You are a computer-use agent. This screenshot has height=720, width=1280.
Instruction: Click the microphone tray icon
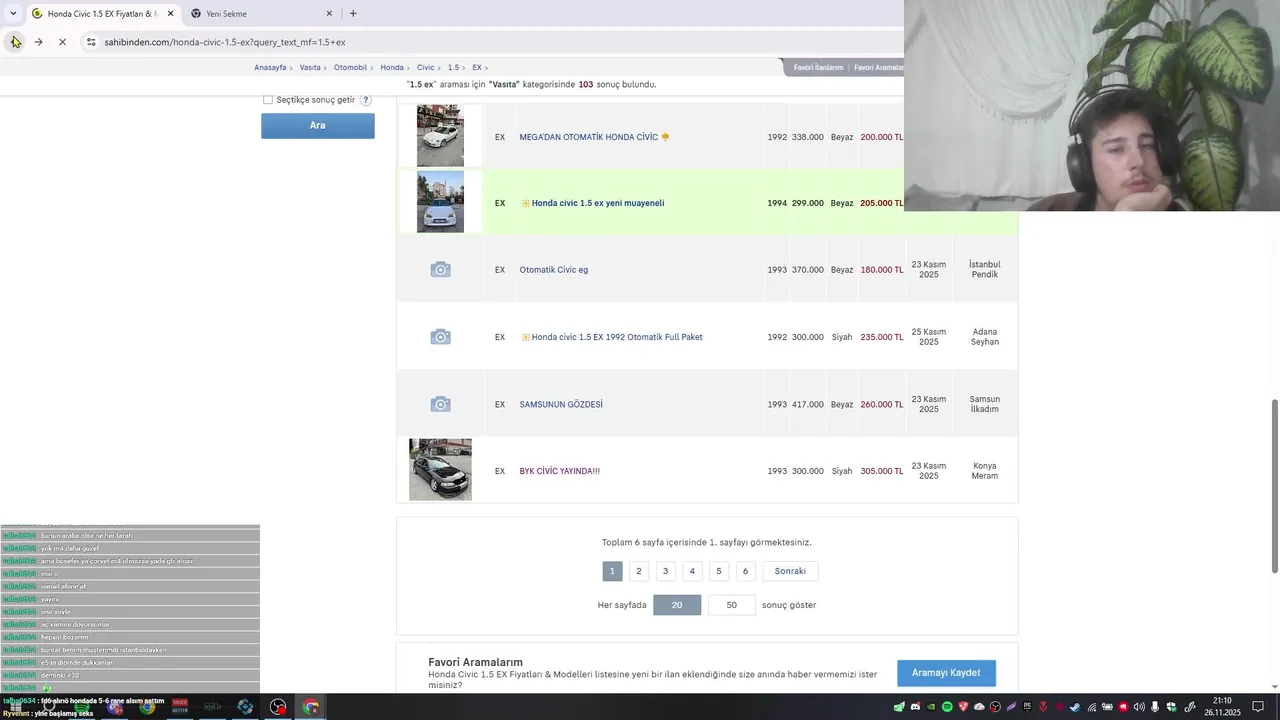point(1155,707)
